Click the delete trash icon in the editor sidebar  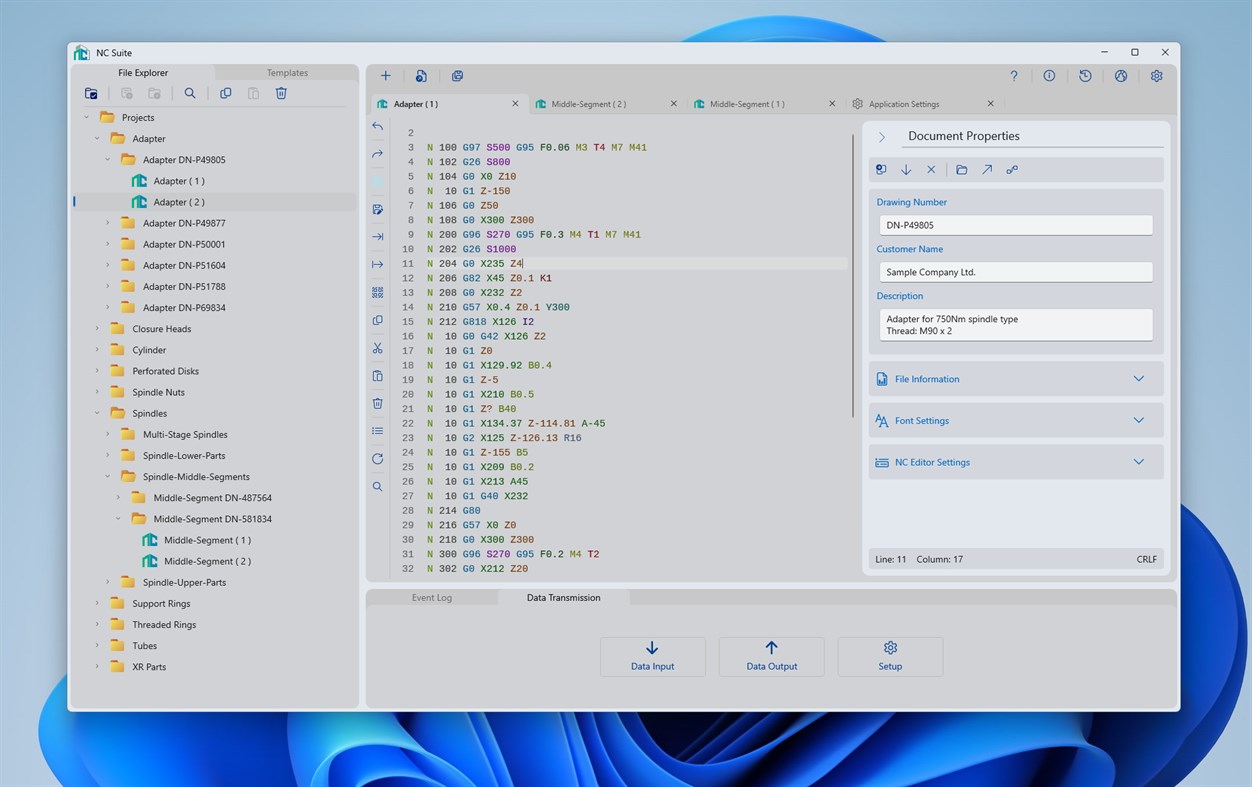pos(377,403)
